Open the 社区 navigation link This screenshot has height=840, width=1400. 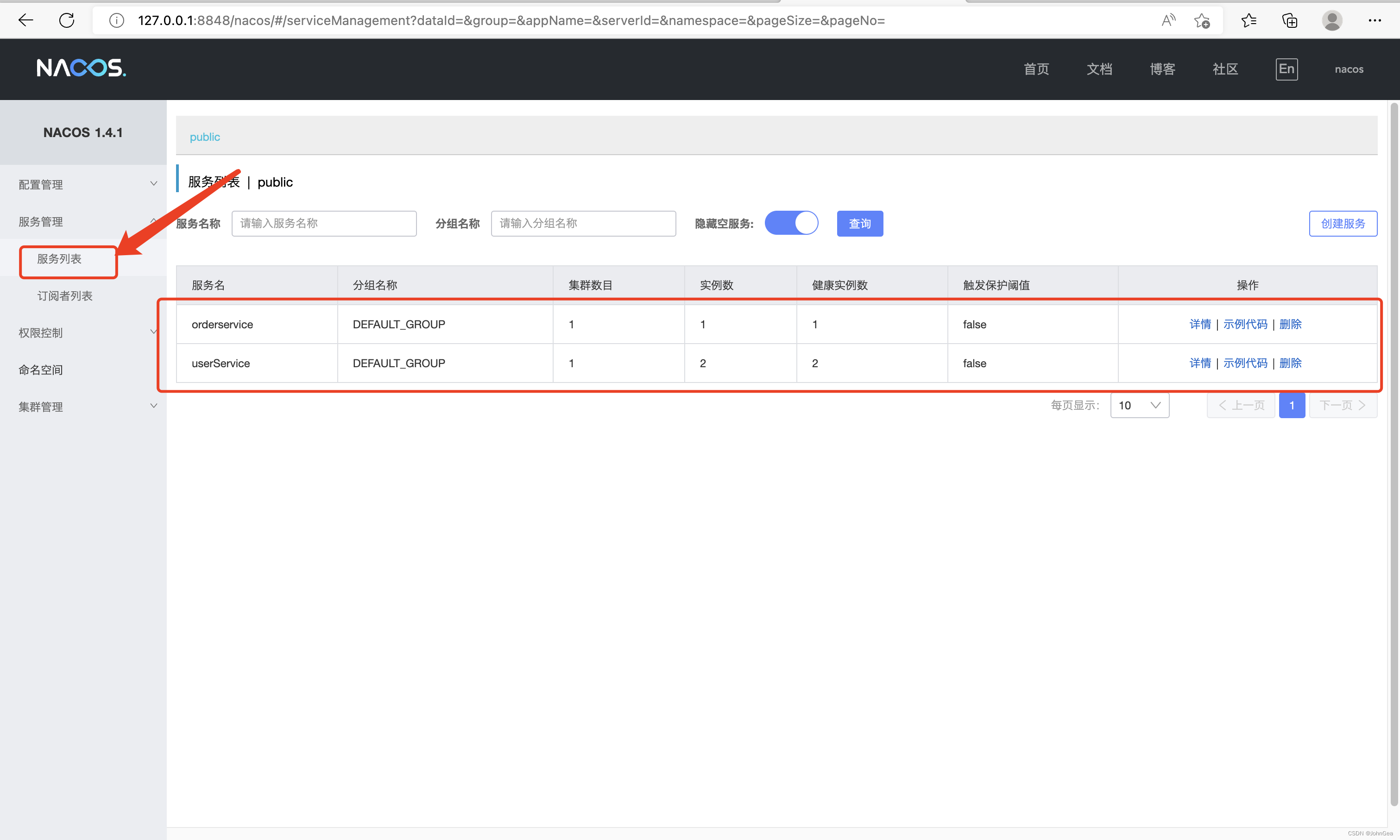[x=1225, y=69]
